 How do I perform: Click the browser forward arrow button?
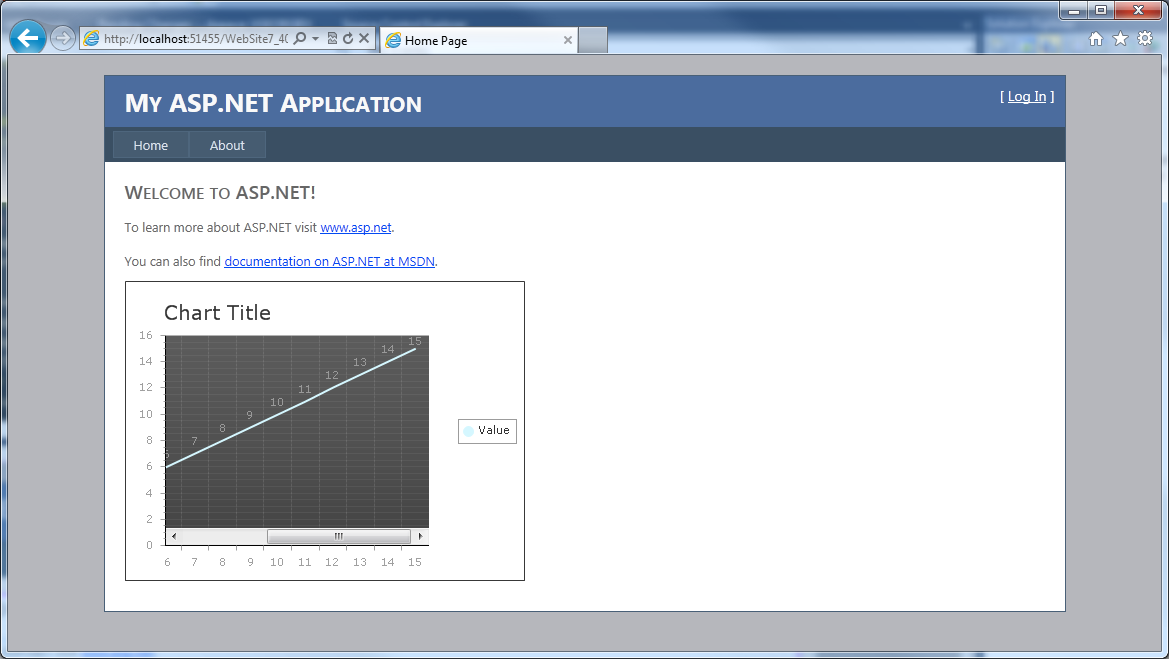pyautogui.click(x=63, y=38)
